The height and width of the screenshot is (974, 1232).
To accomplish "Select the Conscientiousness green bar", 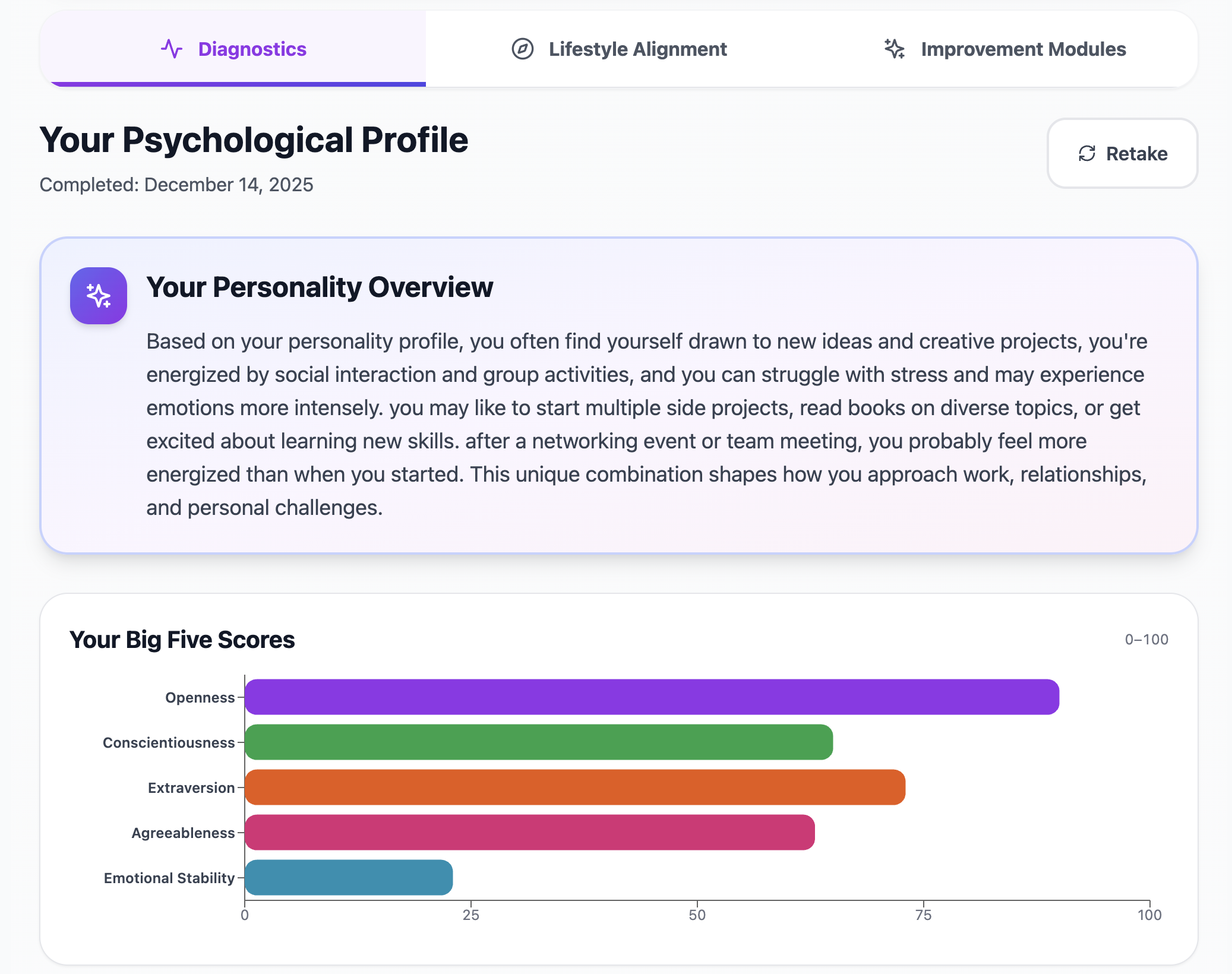I will click(x=538, y=742).
